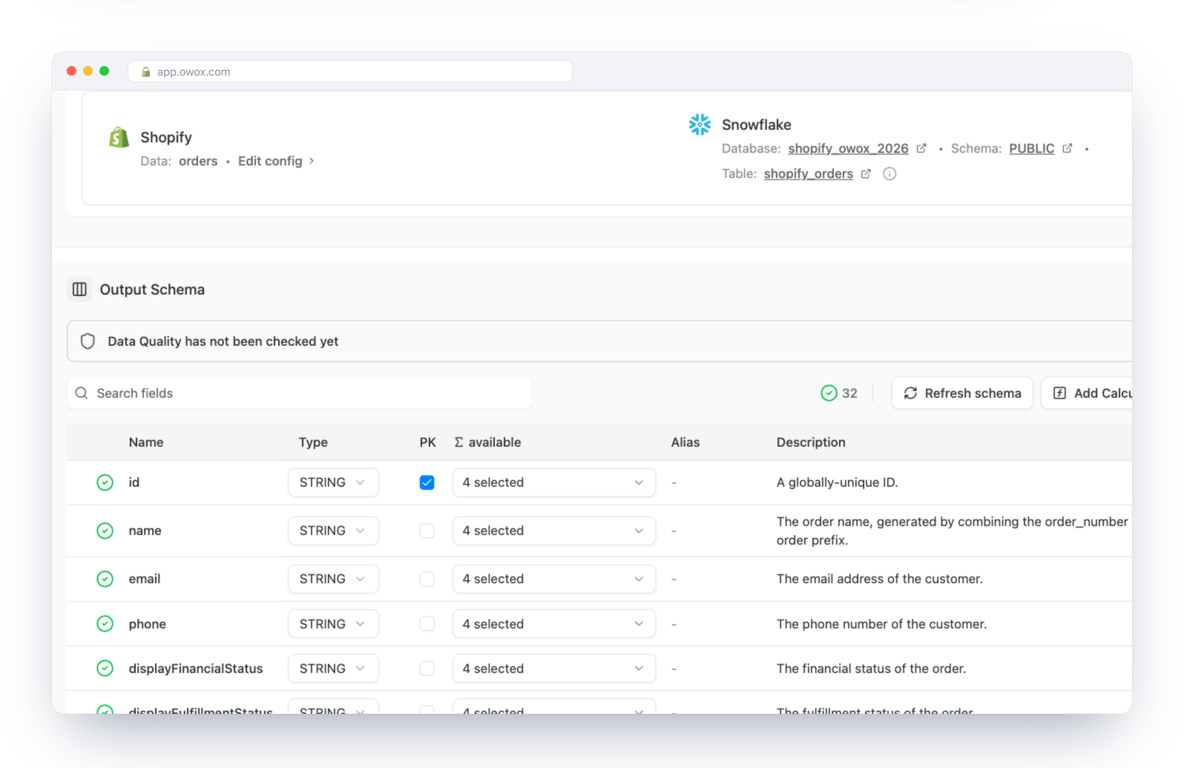Open the STRING type dropdown for id
1184x768 pixels.
tap(333, 483)
